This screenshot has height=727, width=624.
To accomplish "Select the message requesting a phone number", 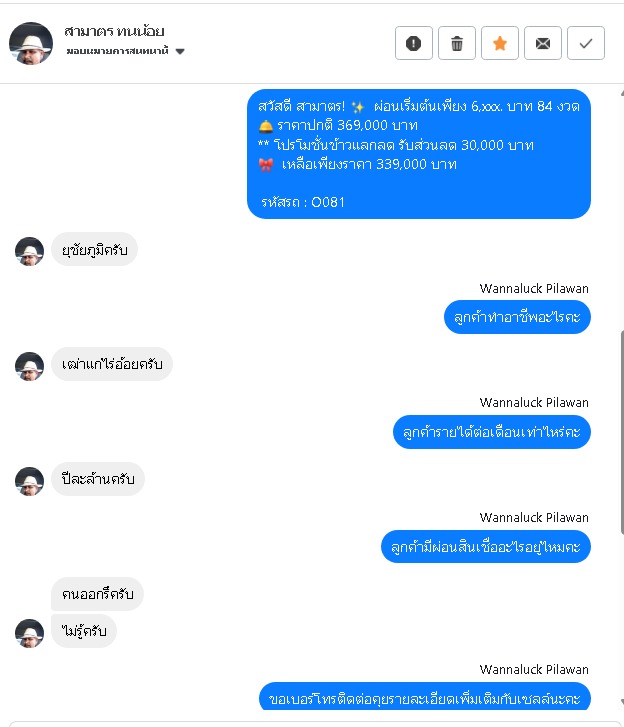I will tap(425, 696).
